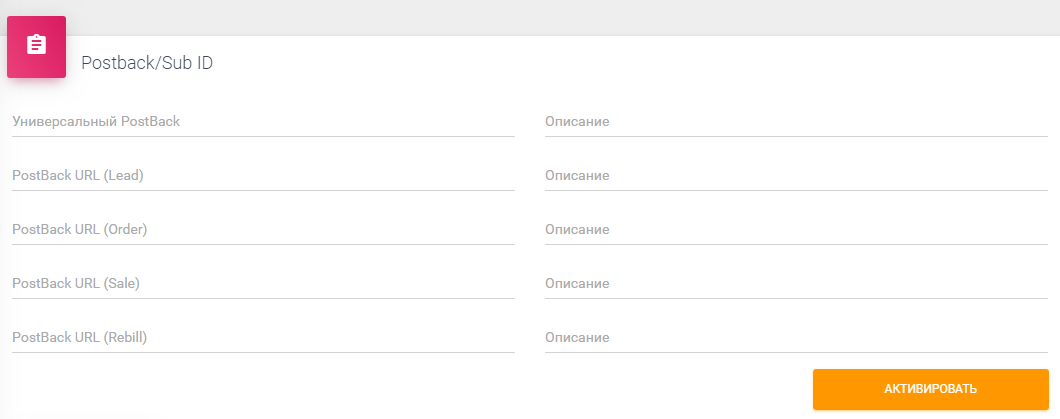Click the middle Описание field for Order
Viewport: 1060px width, 419px height.
click(x=796, y=230)
